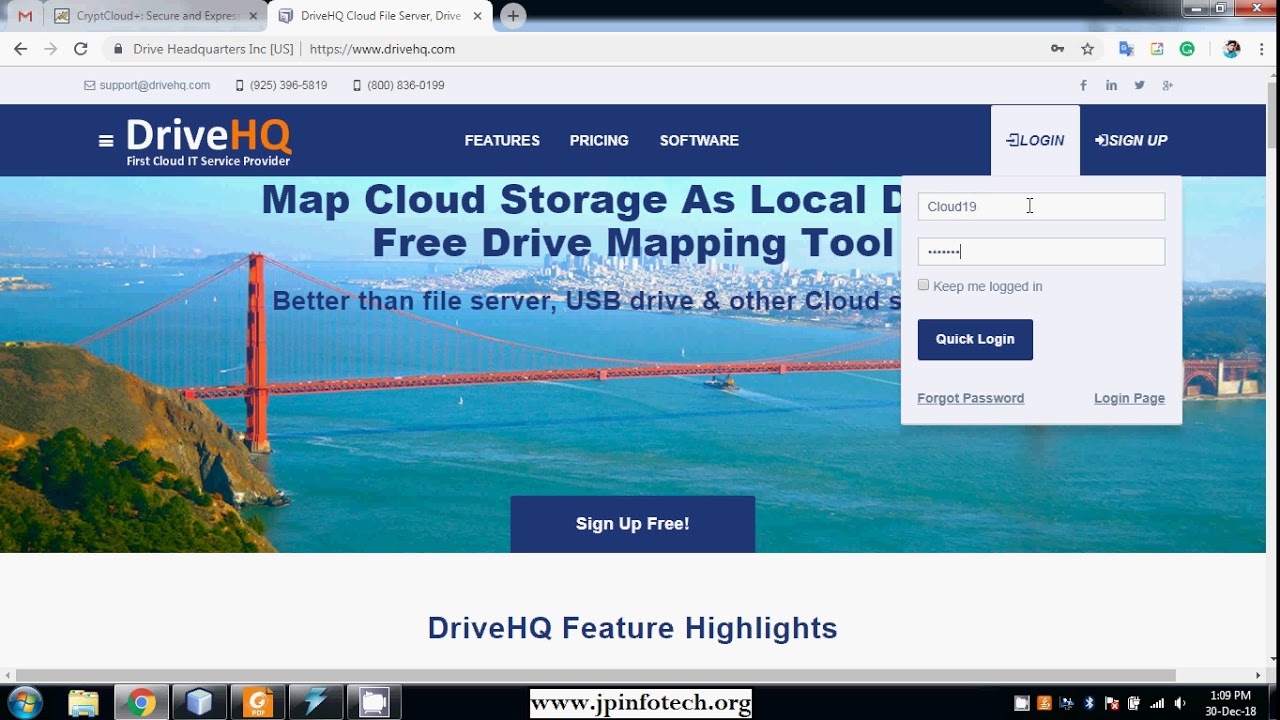Open the Facebook social icon
The width and height of the screenshot is (1280, 720).
[x=1083, y=85]
